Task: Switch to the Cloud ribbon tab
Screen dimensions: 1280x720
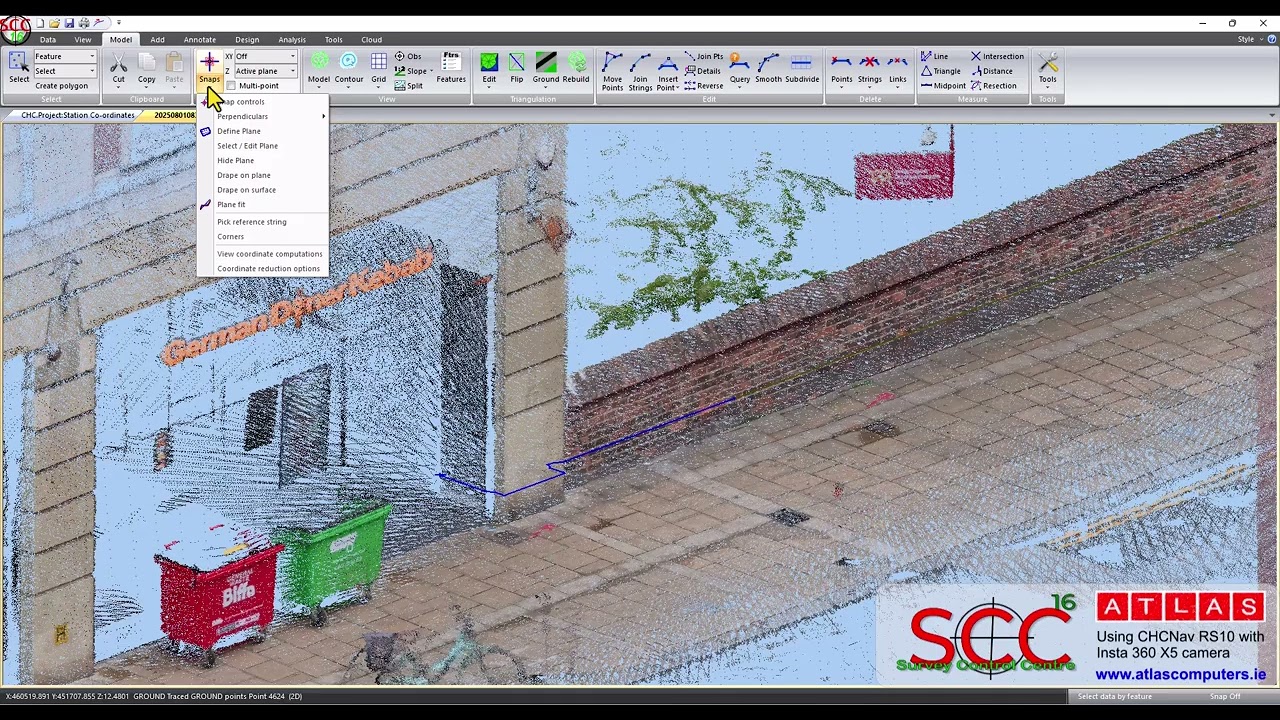Action: click(x=371, y=40)
